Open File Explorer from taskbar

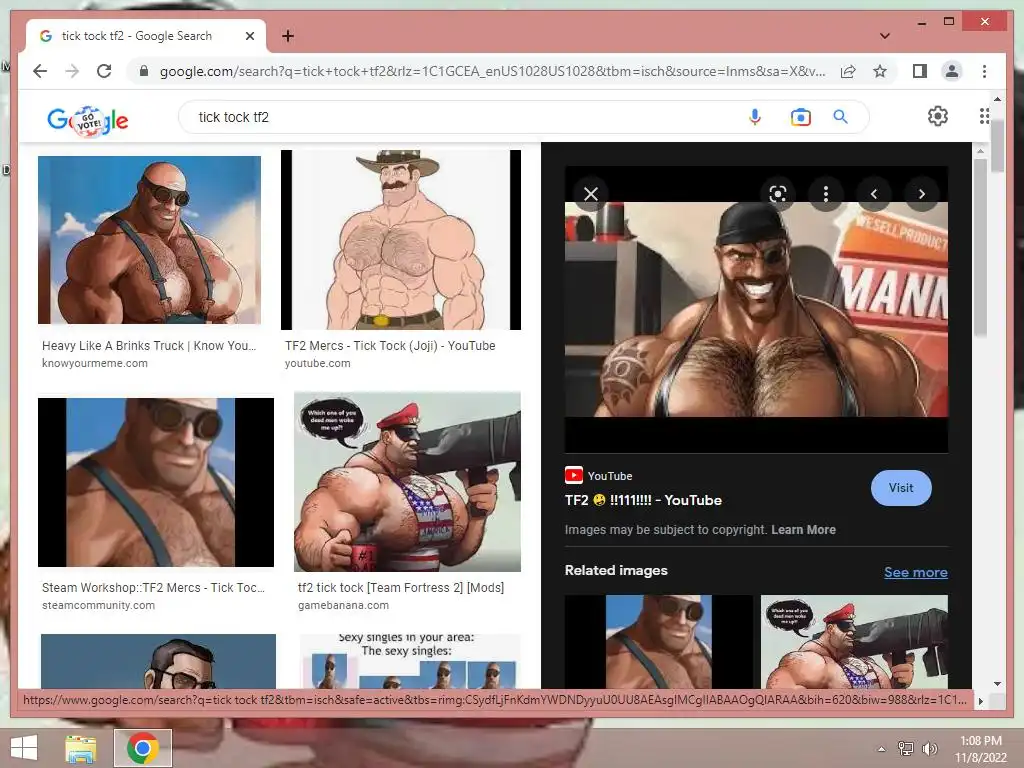point(80,748)
